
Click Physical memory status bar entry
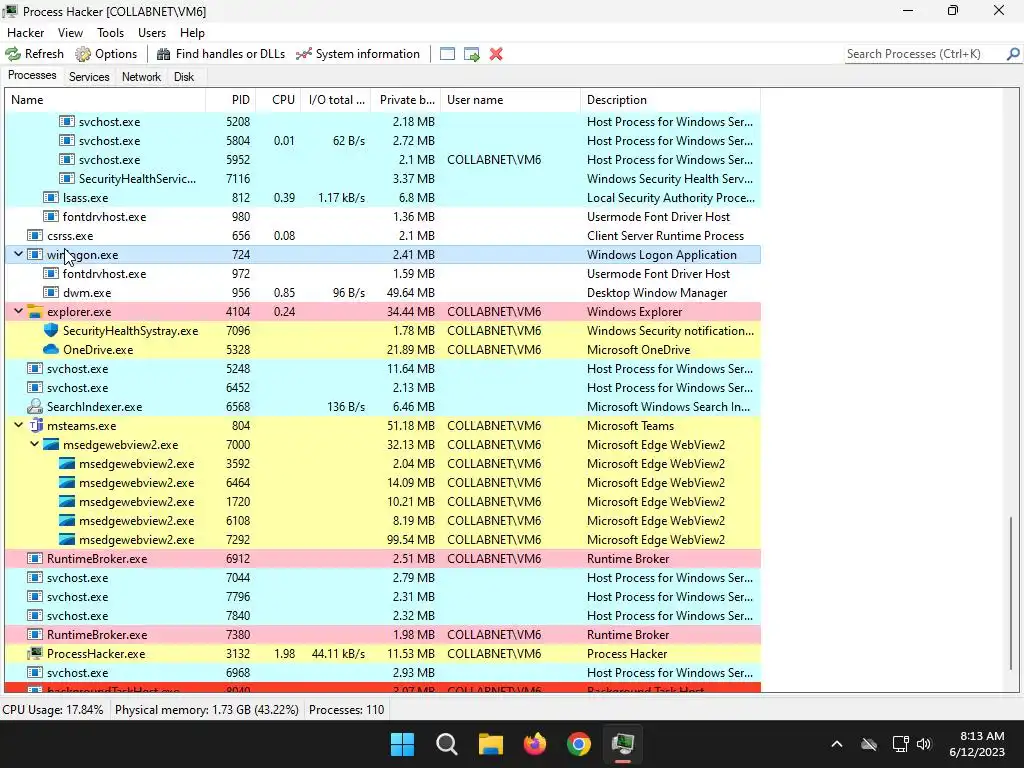coord(206,709)
